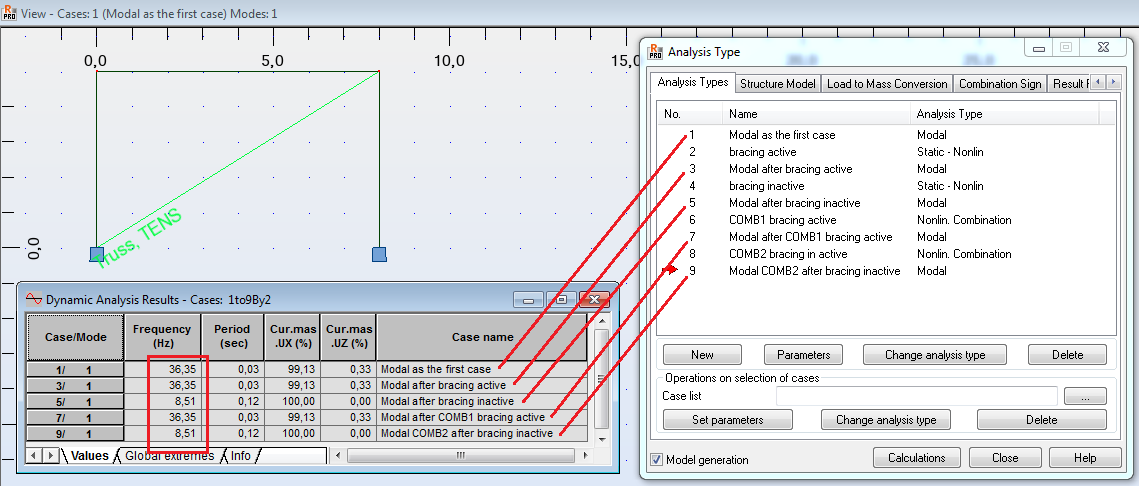The image size is (1139, 486).
Task: Click the Period (sec) column header
Action: click(232, 337)
